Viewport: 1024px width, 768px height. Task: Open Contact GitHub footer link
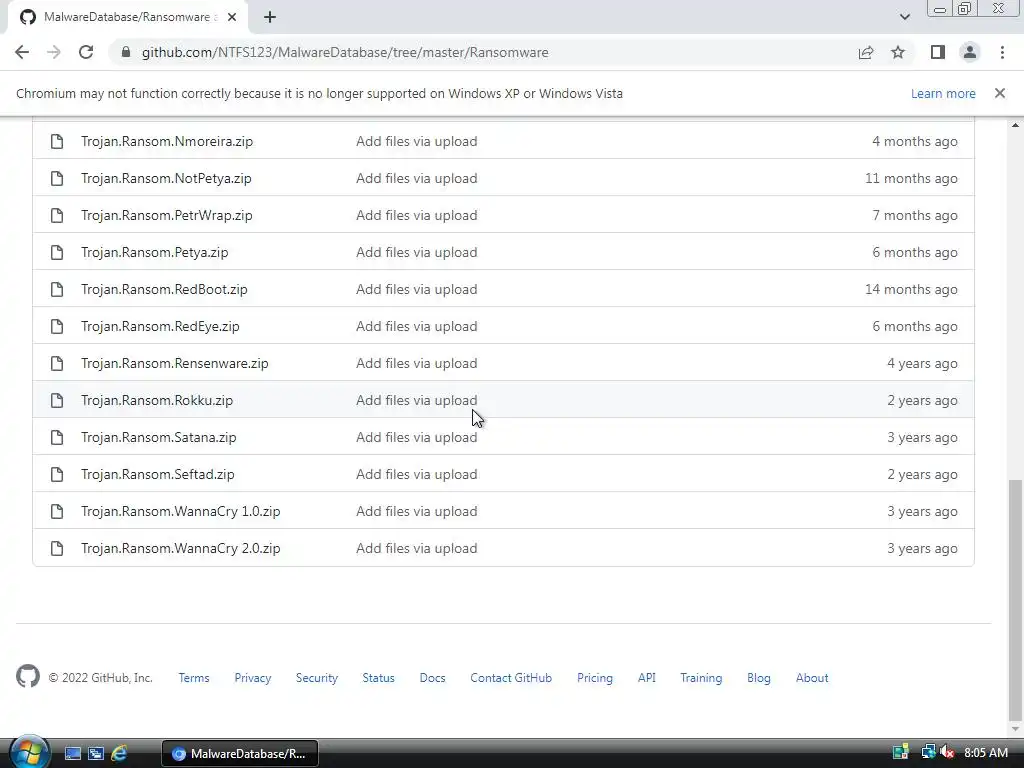pos(511,678)
